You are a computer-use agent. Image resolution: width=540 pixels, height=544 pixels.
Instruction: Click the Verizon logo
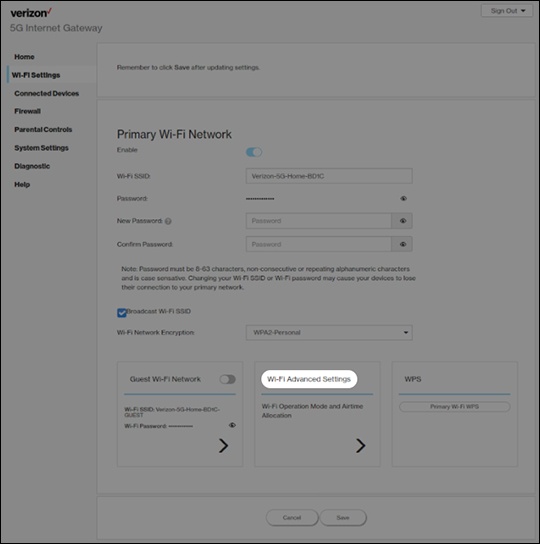(x=31, y=13)
